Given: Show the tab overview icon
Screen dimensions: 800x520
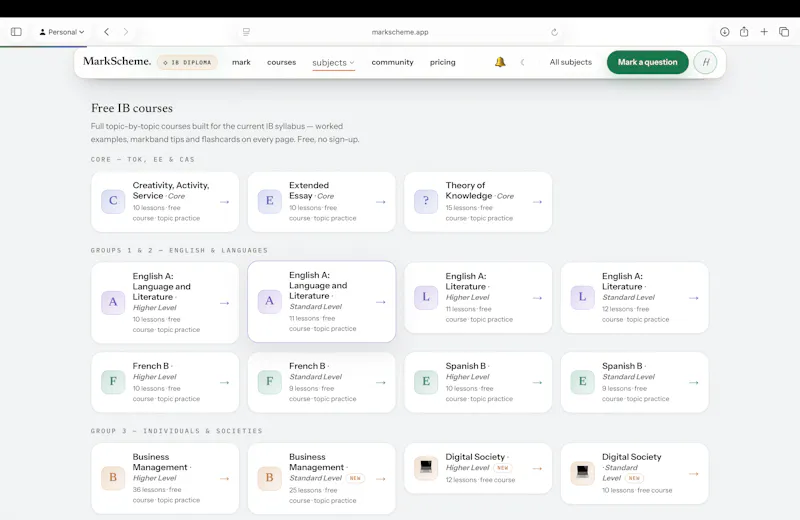Looking at the screenshot, I should pos(784,32).
